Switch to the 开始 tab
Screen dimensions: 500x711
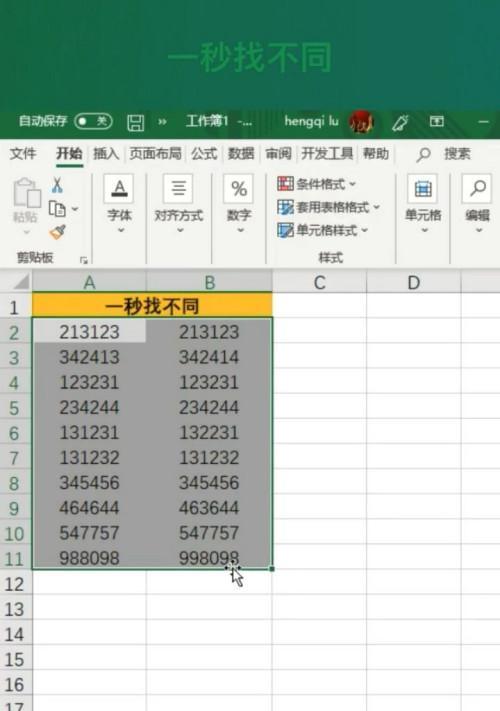pos(69,154)
